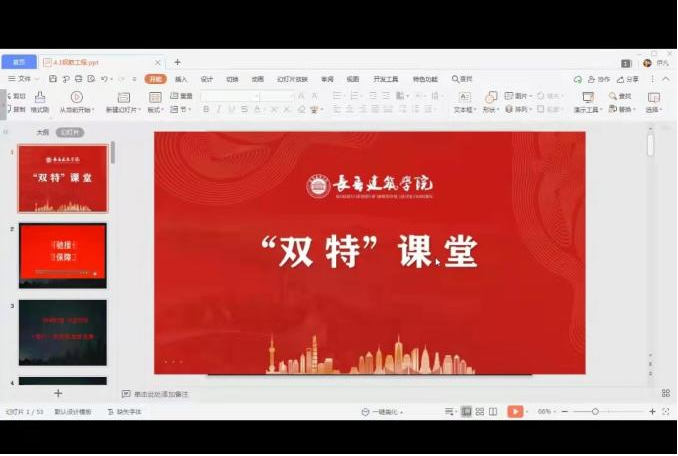Screen dimensions: 678x456
Task: Click the orange slideshow play button in status bar
Action: (x=515, y=411)
